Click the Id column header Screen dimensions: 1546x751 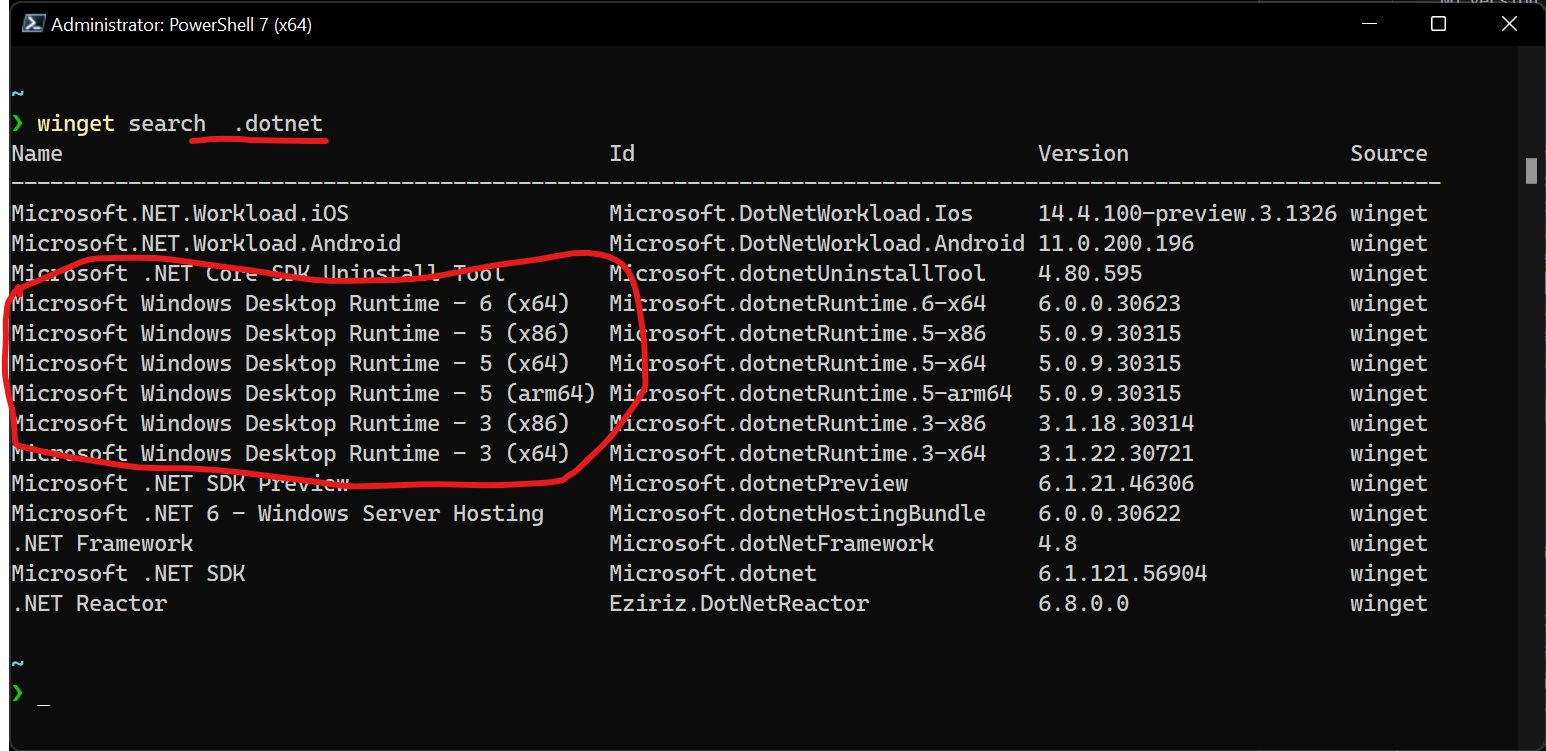click(x=622, y=153)
